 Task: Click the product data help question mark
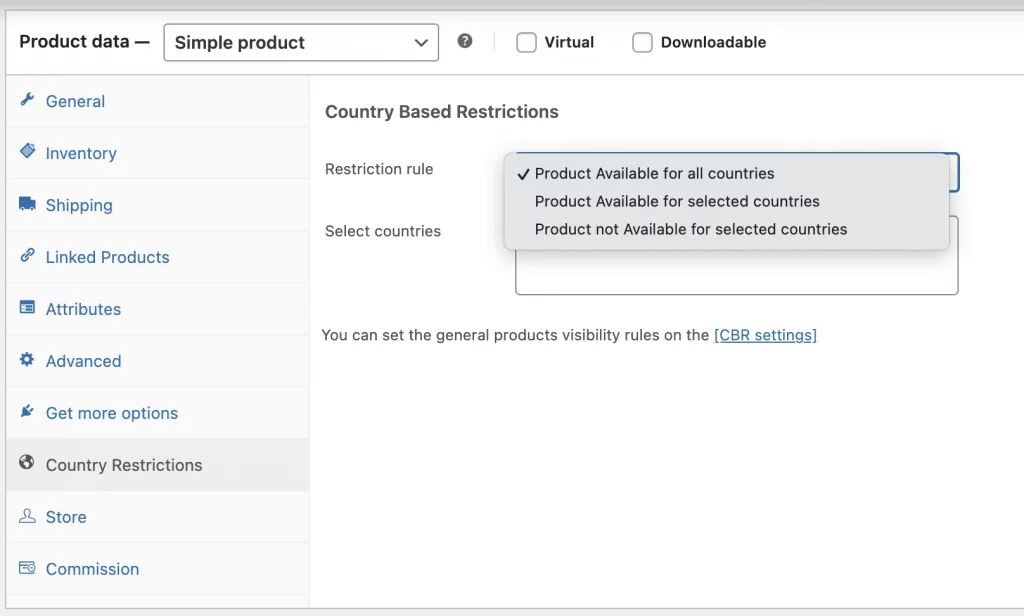tap(465, 42)
